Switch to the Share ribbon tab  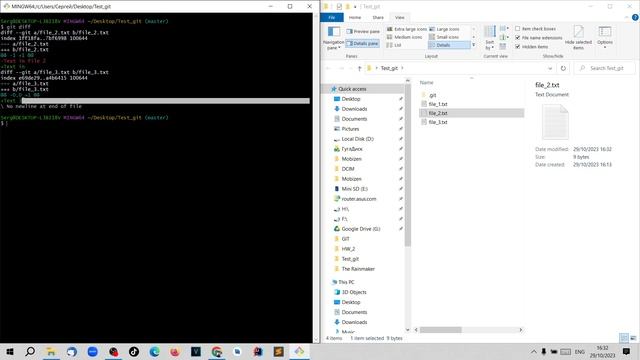click(x=378, y=18)
